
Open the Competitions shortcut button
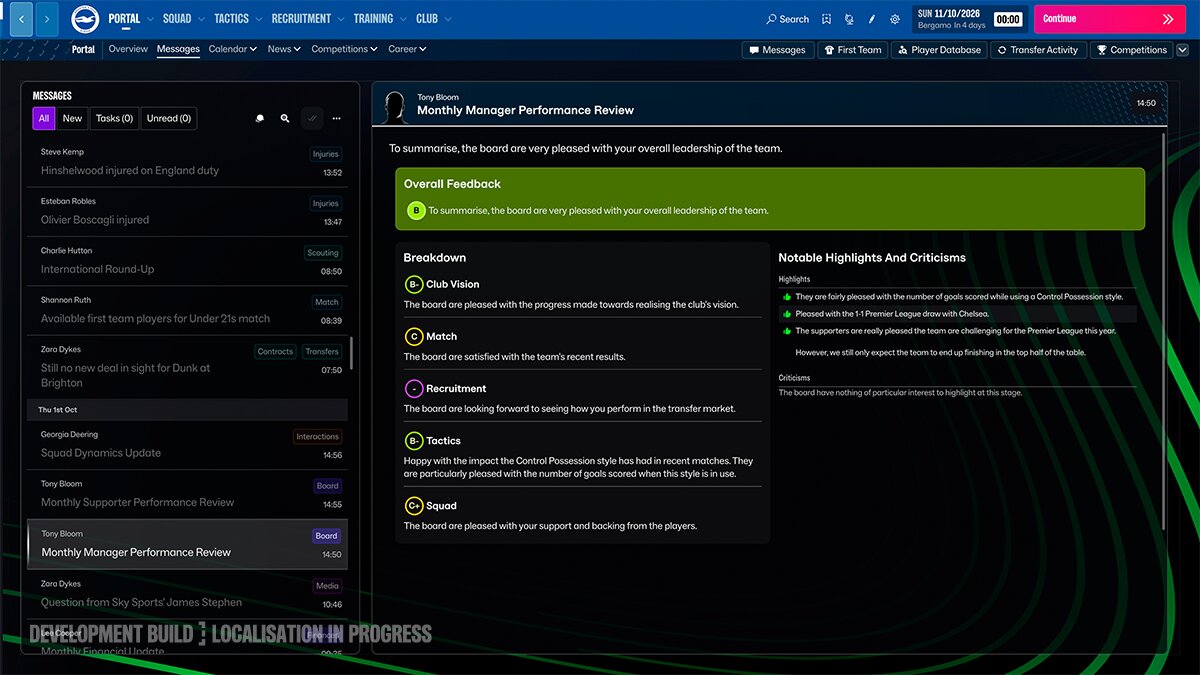pyautogui.click(x=1130, y=50)
